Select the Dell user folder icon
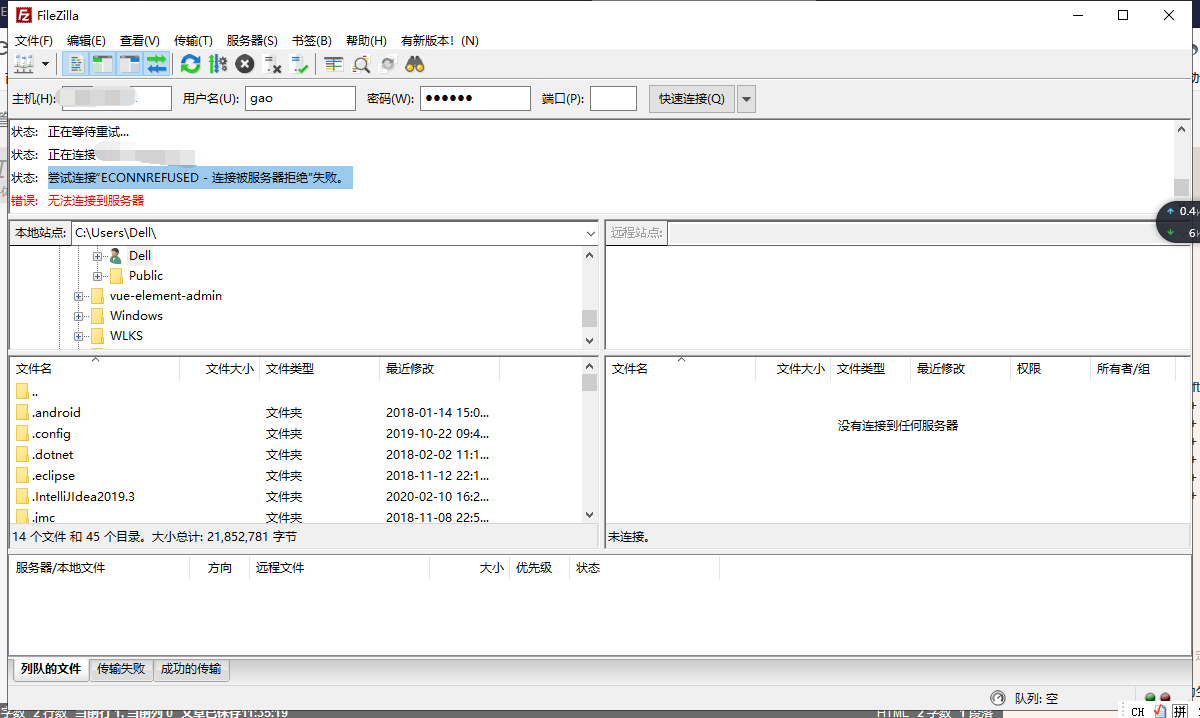The height and width of the screenshot is (718, 1200). pyautogui.click(x=116, y=256)
